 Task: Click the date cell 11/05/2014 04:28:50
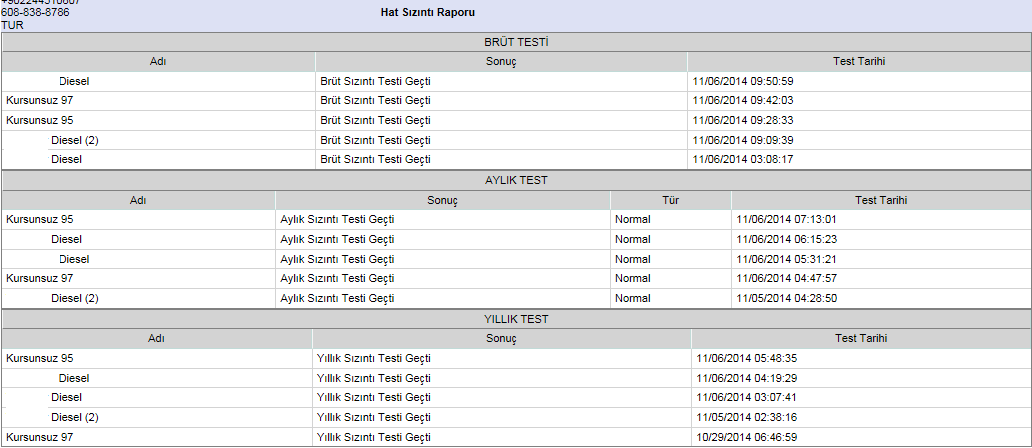coord(786,298)
